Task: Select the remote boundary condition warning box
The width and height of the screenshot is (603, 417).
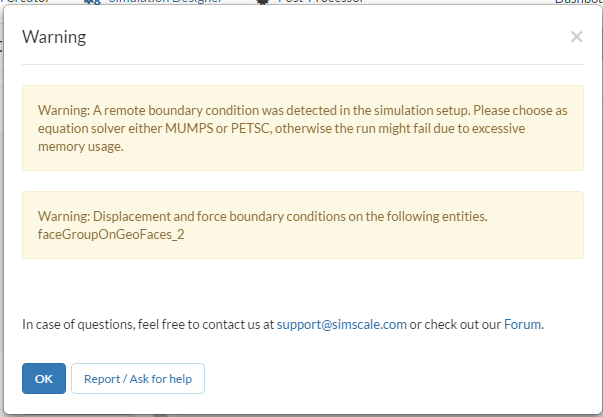Action: [x=302, y=128]
